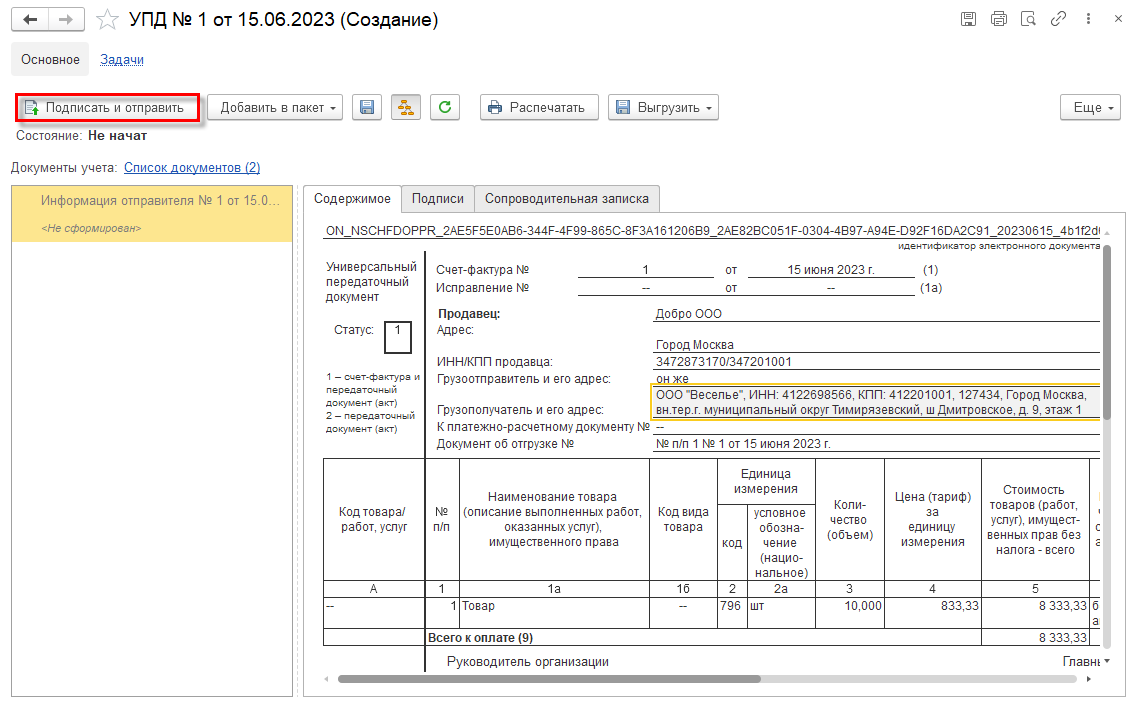Open 'Добавить в пакет' dropdown
Screen dimensions: 1145x709
275,107
